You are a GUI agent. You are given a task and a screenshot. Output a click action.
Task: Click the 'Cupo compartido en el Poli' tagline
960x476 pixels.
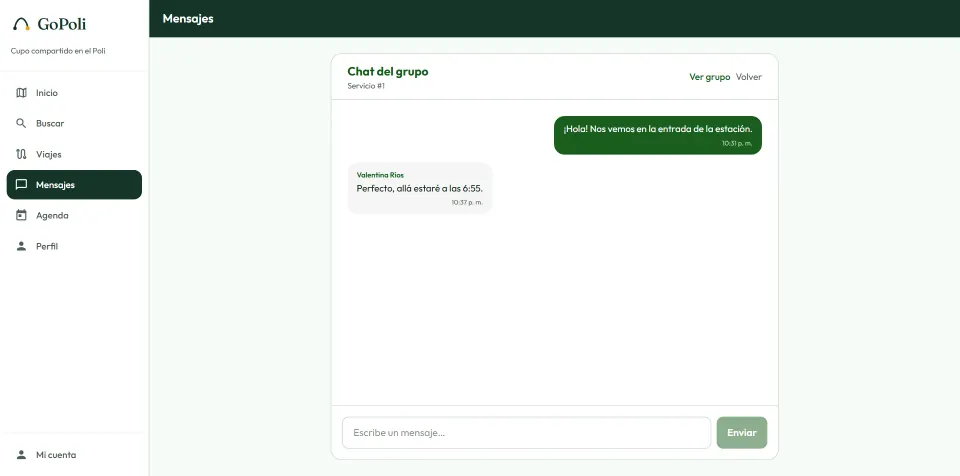58,51
